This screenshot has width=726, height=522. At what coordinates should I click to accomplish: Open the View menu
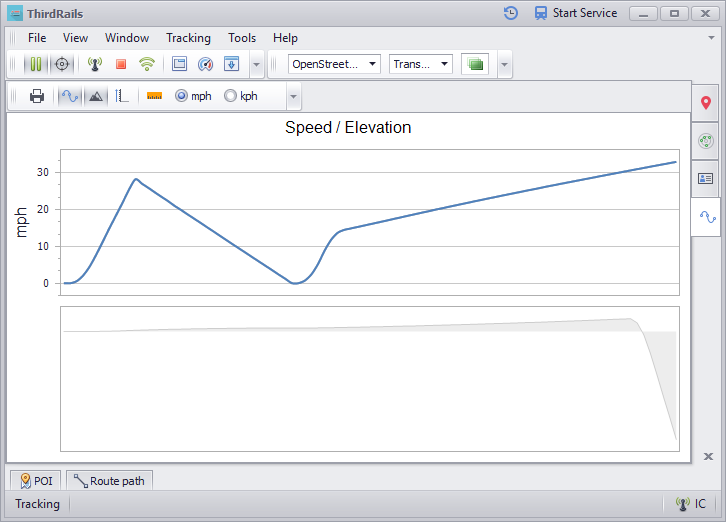[75, 38]
